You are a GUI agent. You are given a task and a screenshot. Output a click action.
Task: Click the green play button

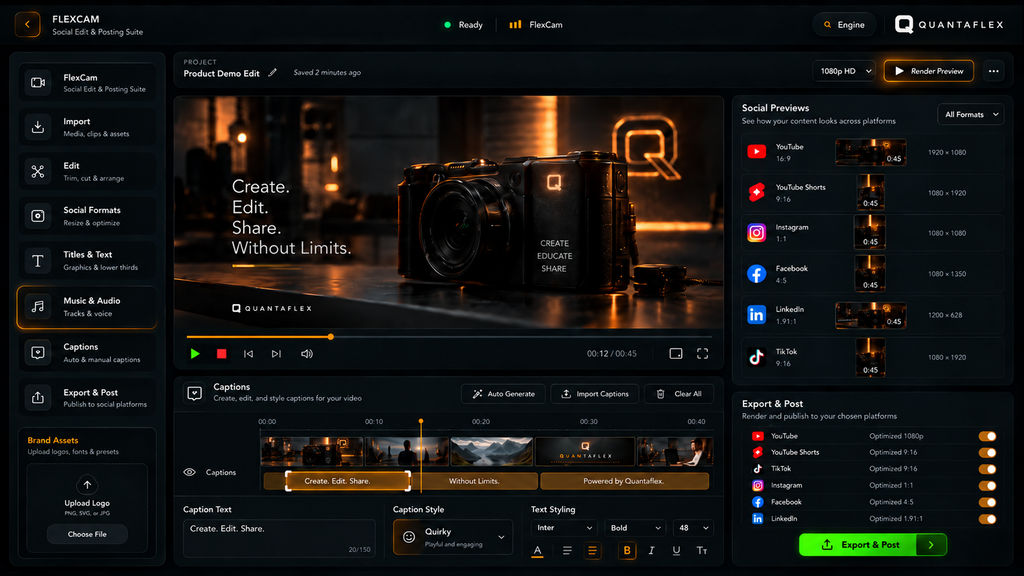(x=195, y=354)
